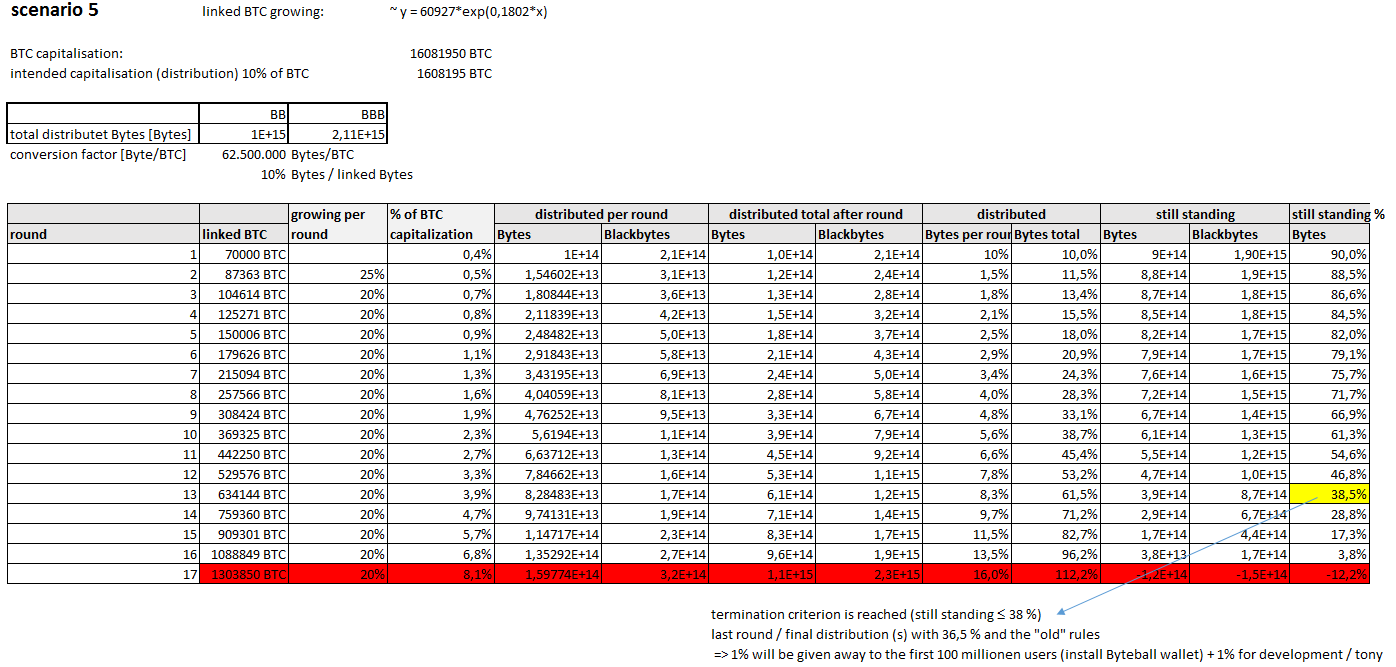Select the 634144 BTC cell
Viewport: 1396px width, 667px height.
[244, 494]
